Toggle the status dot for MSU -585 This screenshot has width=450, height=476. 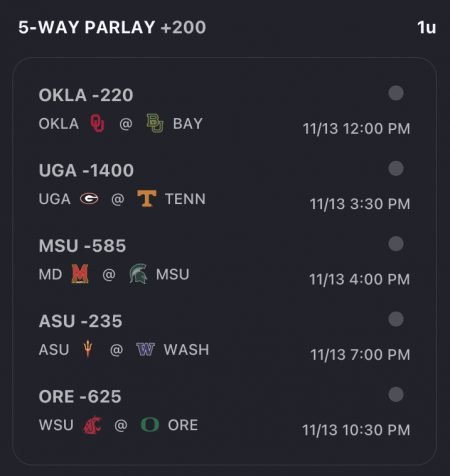[396, 244]
